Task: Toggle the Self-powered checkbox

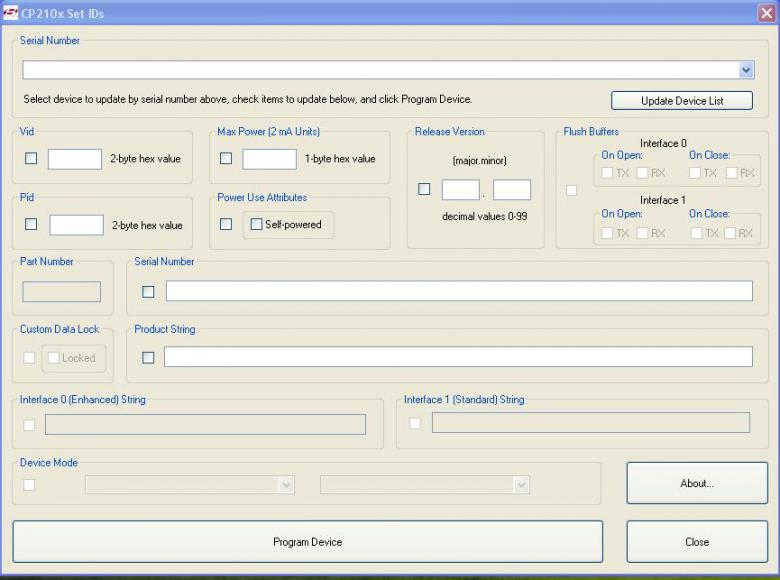Action: click(x=256, y=224)
